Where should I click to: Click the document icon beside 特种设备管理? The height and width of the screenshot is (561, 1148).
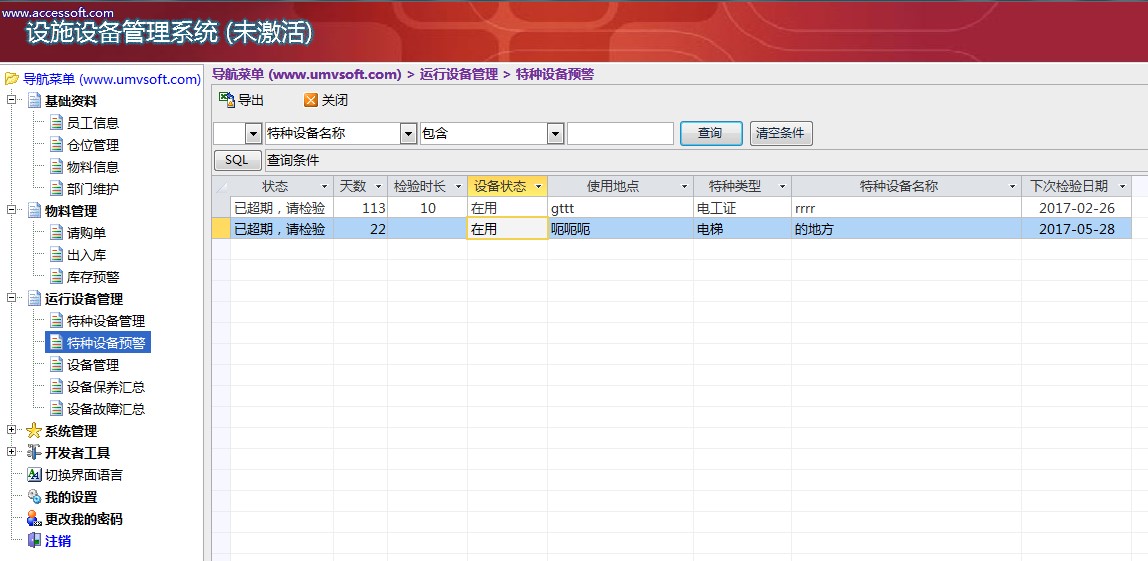coord(56,321)
